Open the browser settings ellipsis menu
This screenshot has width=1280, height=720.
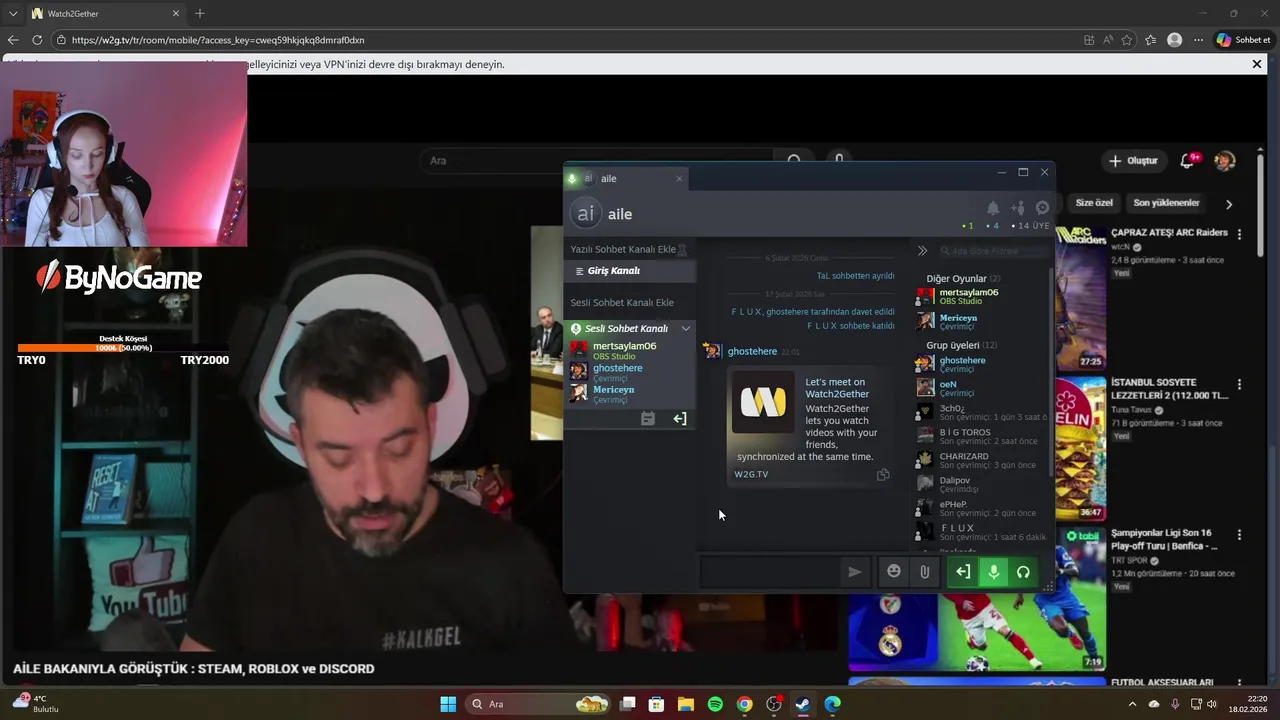click(1198, 40)
